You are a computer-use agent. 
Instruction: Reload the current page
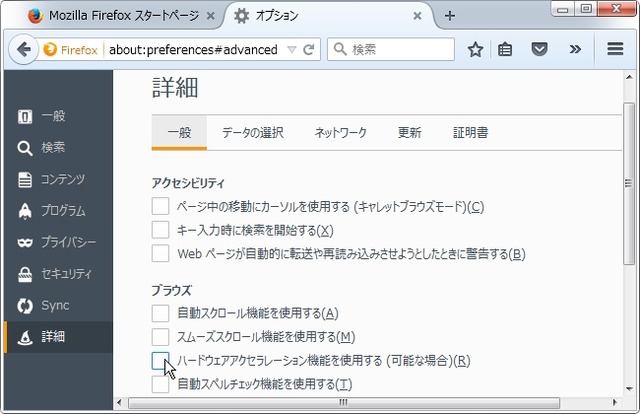click(x=309, y=50)
